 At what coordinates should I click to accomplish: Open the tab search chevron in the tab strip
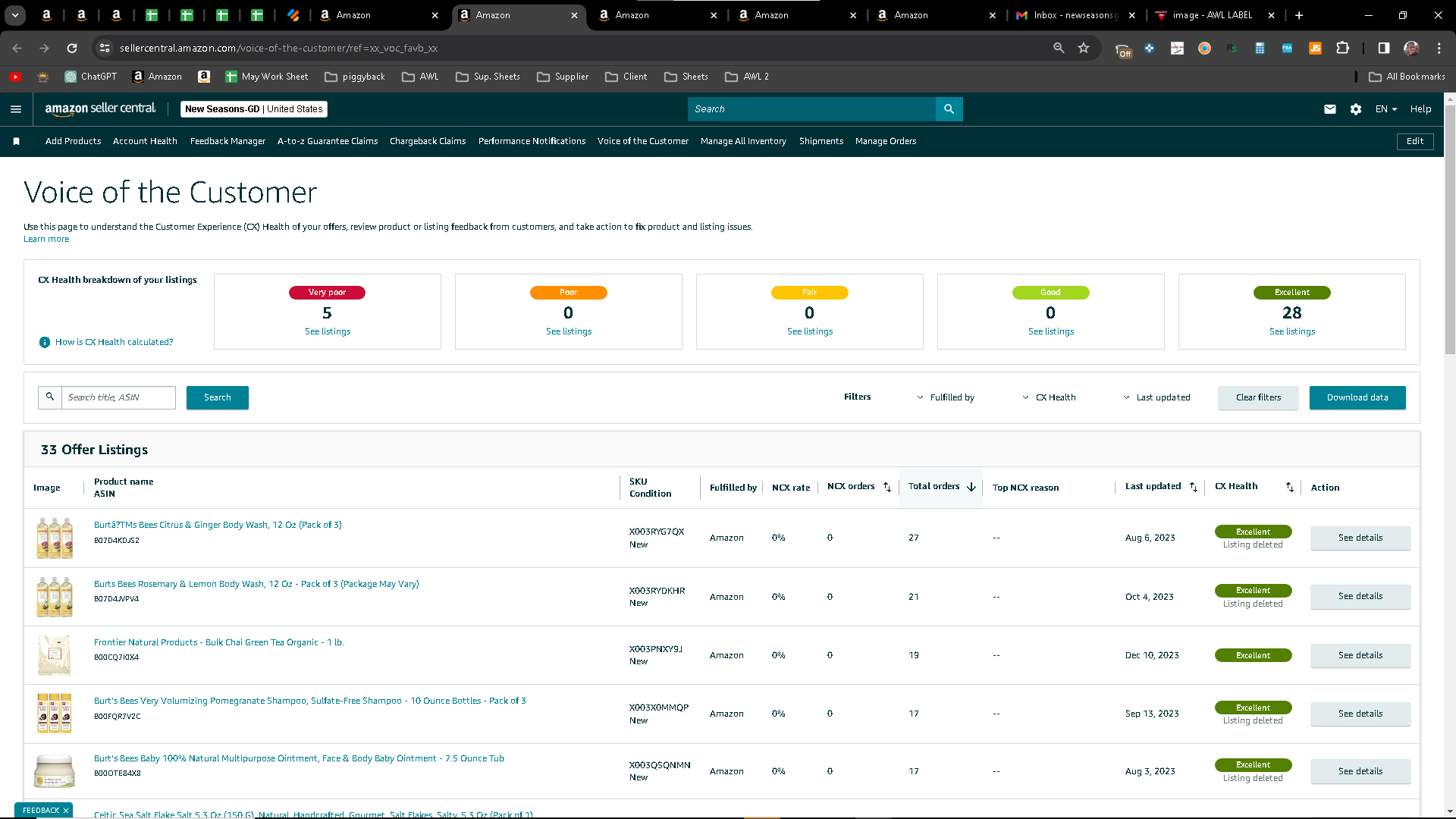coord(15,15)
